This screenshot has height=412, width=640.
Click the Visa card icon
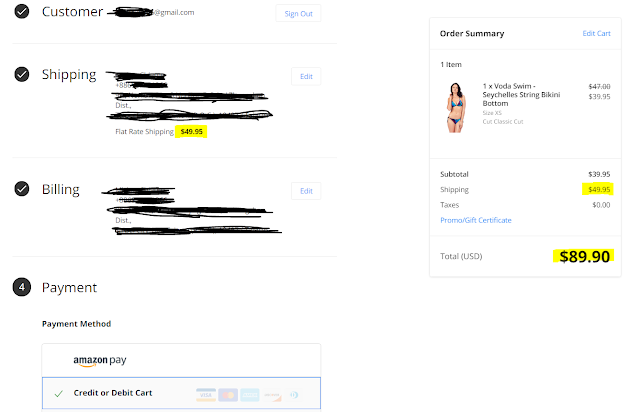point(206,395)
